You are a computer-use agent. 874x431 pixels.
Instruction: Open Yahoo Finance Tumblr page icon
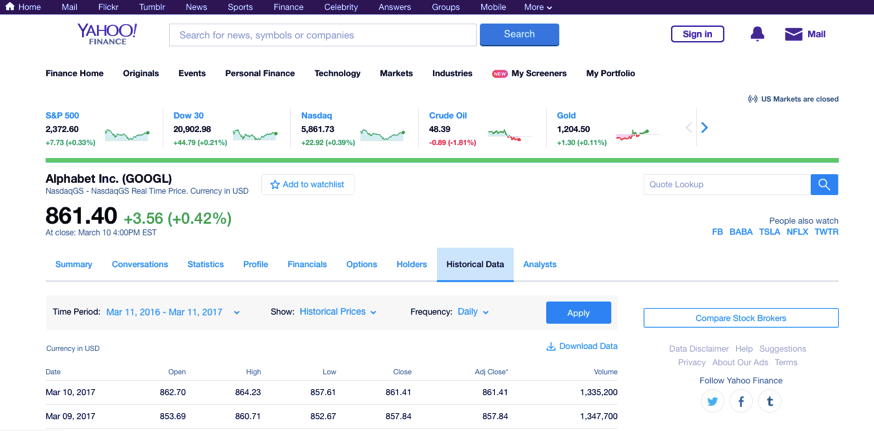769,401
